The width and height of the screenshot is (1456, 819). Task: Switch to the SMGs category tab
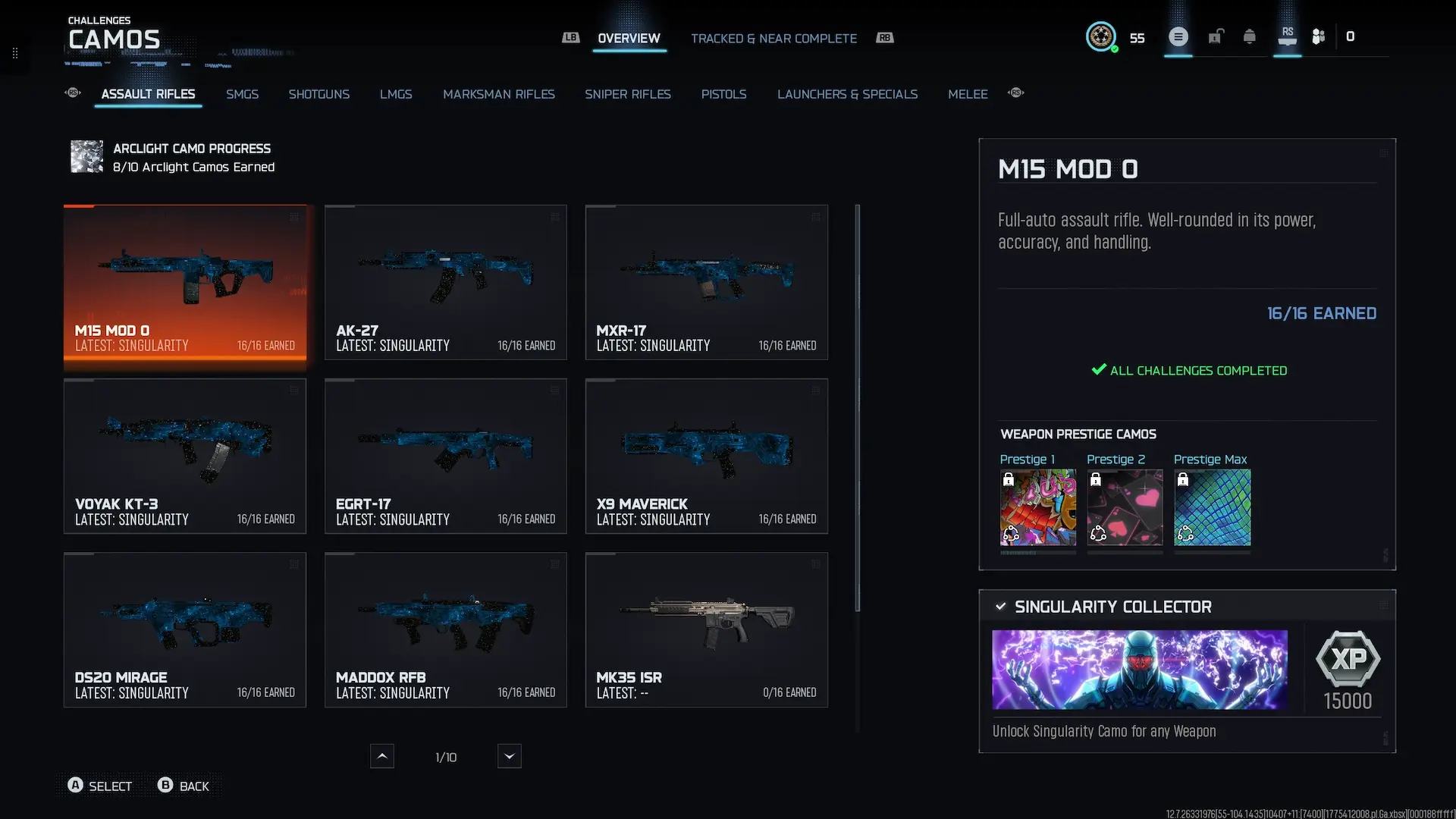point(242,94)
